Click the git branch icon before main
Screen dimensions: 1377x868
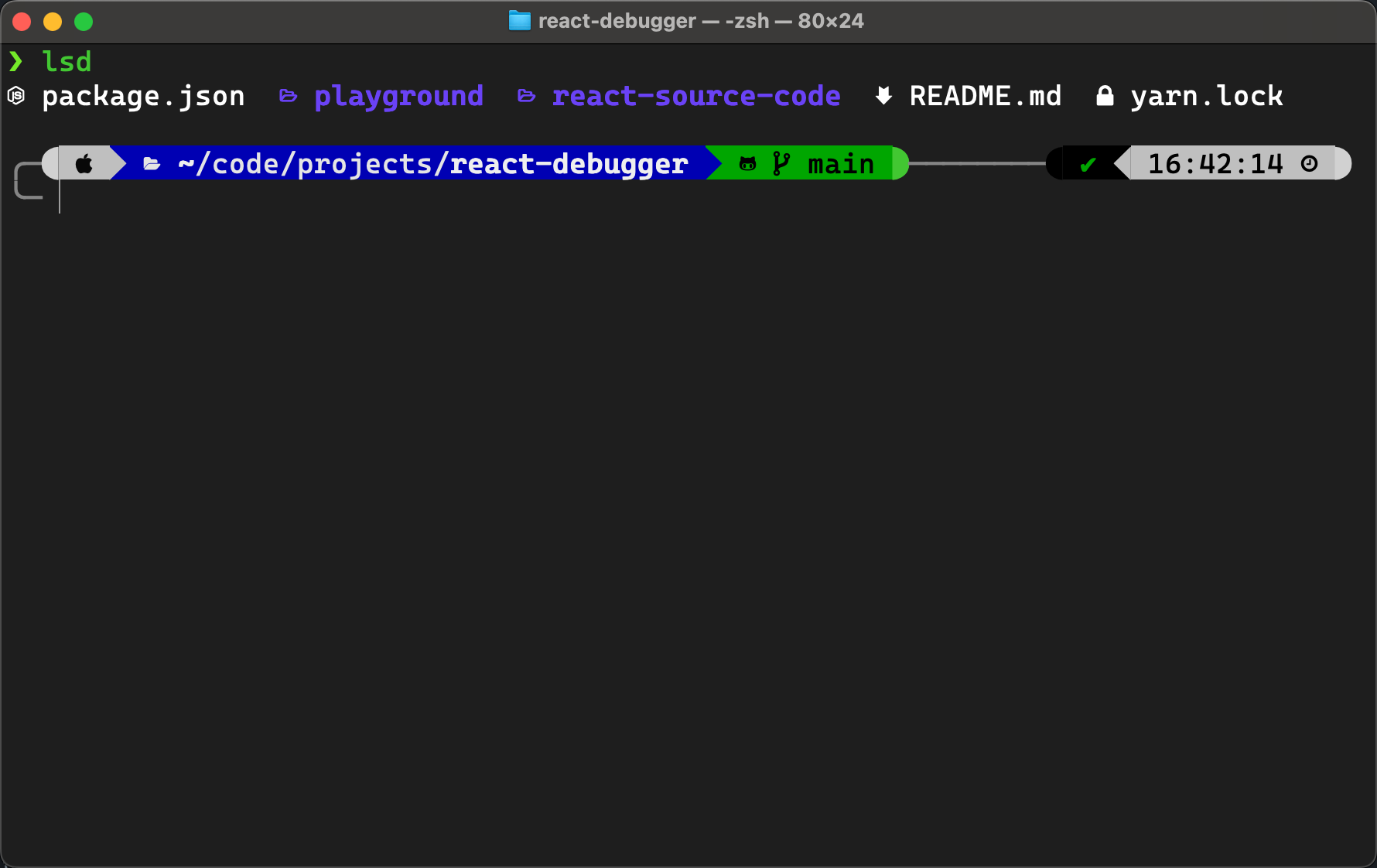coord(782,163)
